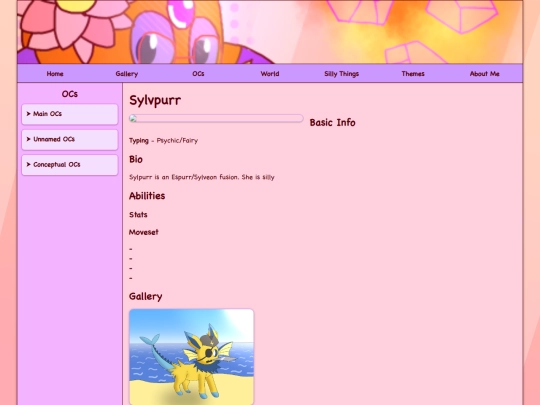Expand the Main OCs section
The height and width of the screenshot is (405, 540).
tap(70, 114)
